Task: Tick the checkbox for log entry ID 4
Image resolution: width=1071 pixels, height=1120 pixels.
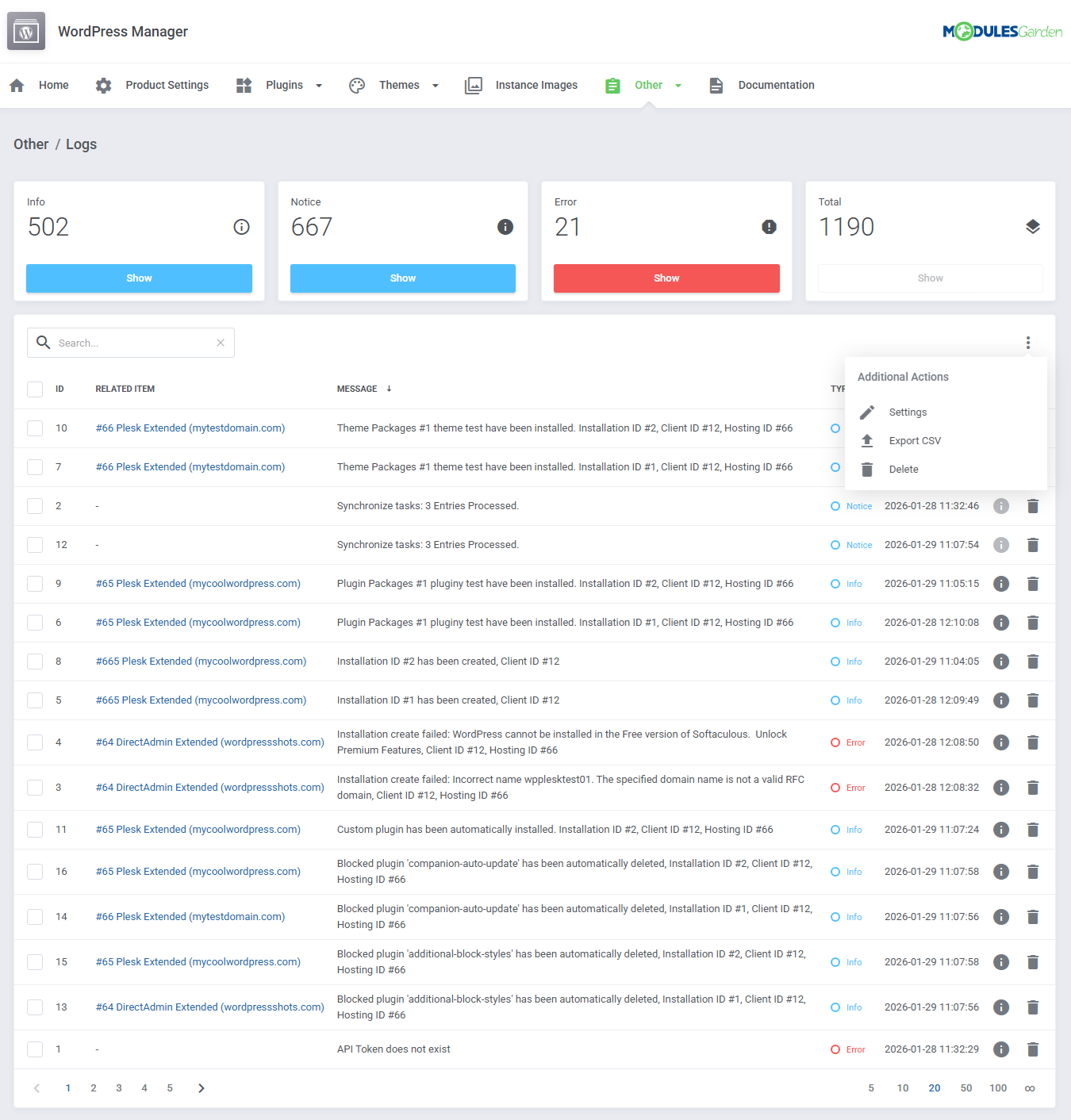Action: click(x=34, y=742)
